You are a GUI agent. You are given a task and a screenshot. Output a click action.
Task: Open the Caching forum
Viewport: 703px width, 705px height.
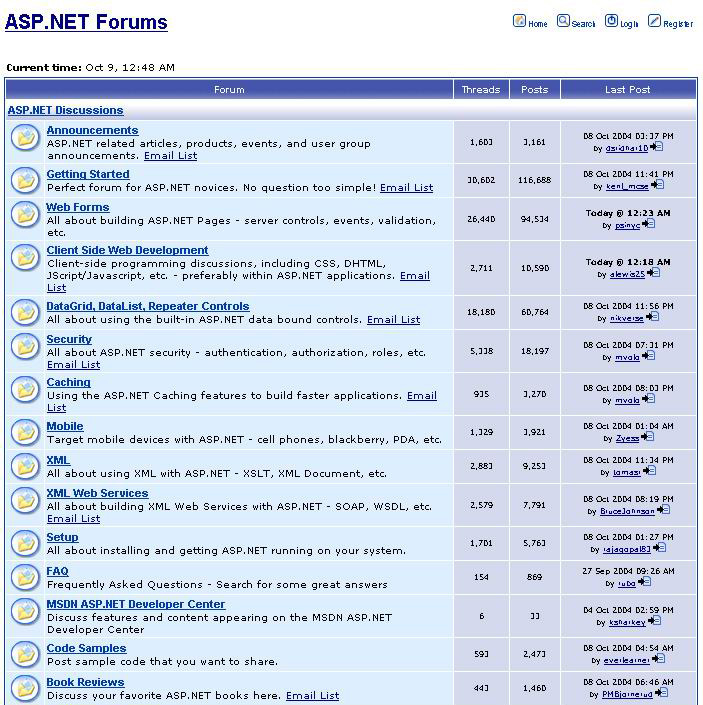tap(69, 382)
